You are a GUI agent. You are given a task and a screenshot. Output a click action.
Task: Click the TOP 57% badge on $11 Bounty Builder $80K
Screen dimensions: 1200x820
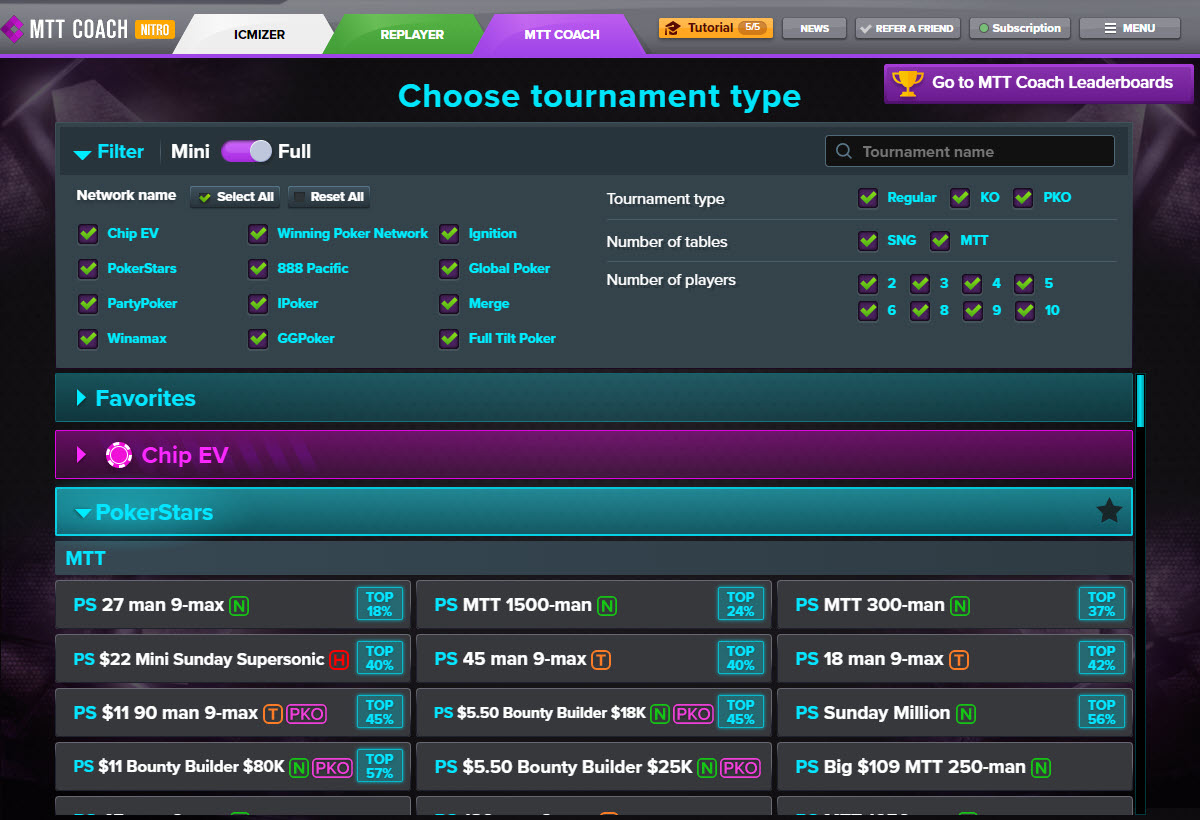(379, 766)
